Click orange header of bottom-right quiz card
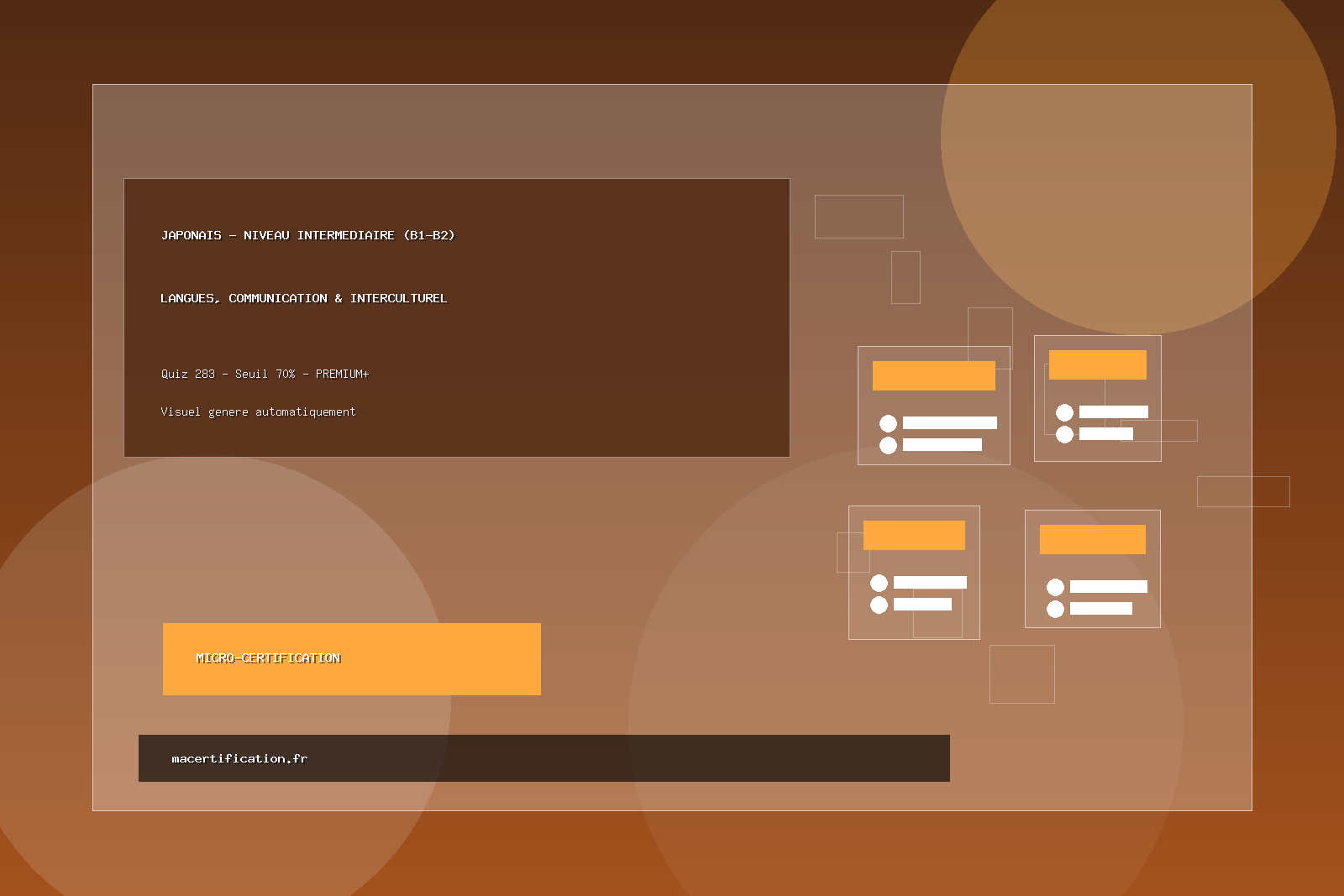1344x896 pixels. coord(1092,539)
